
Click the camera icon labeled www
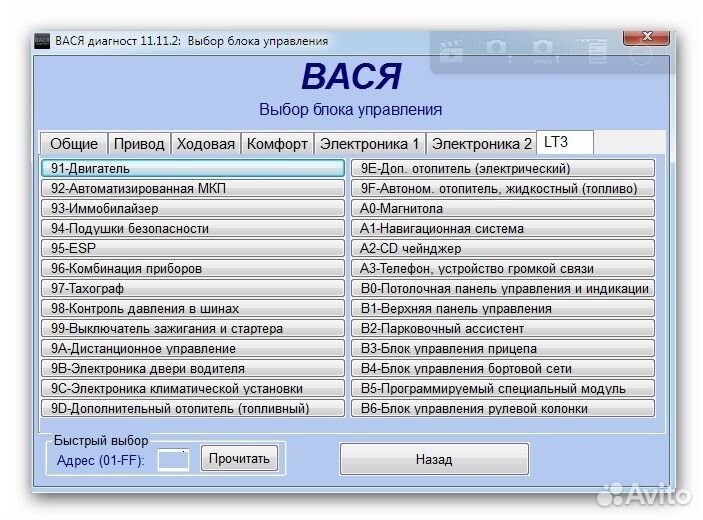pos(543,50)
